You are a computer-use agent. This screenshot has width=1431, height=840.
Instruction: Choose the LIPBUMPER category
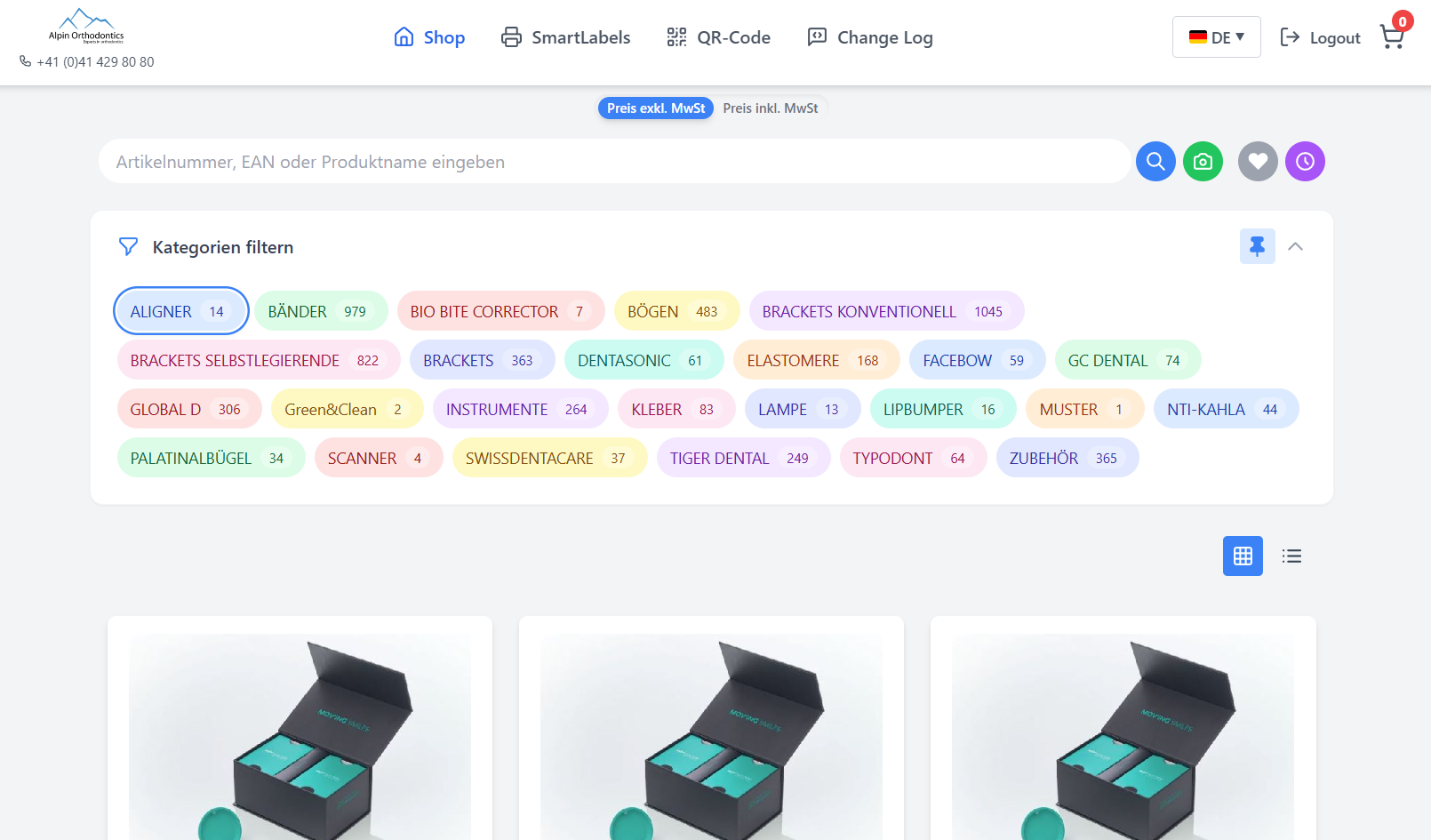pos(943,409)
